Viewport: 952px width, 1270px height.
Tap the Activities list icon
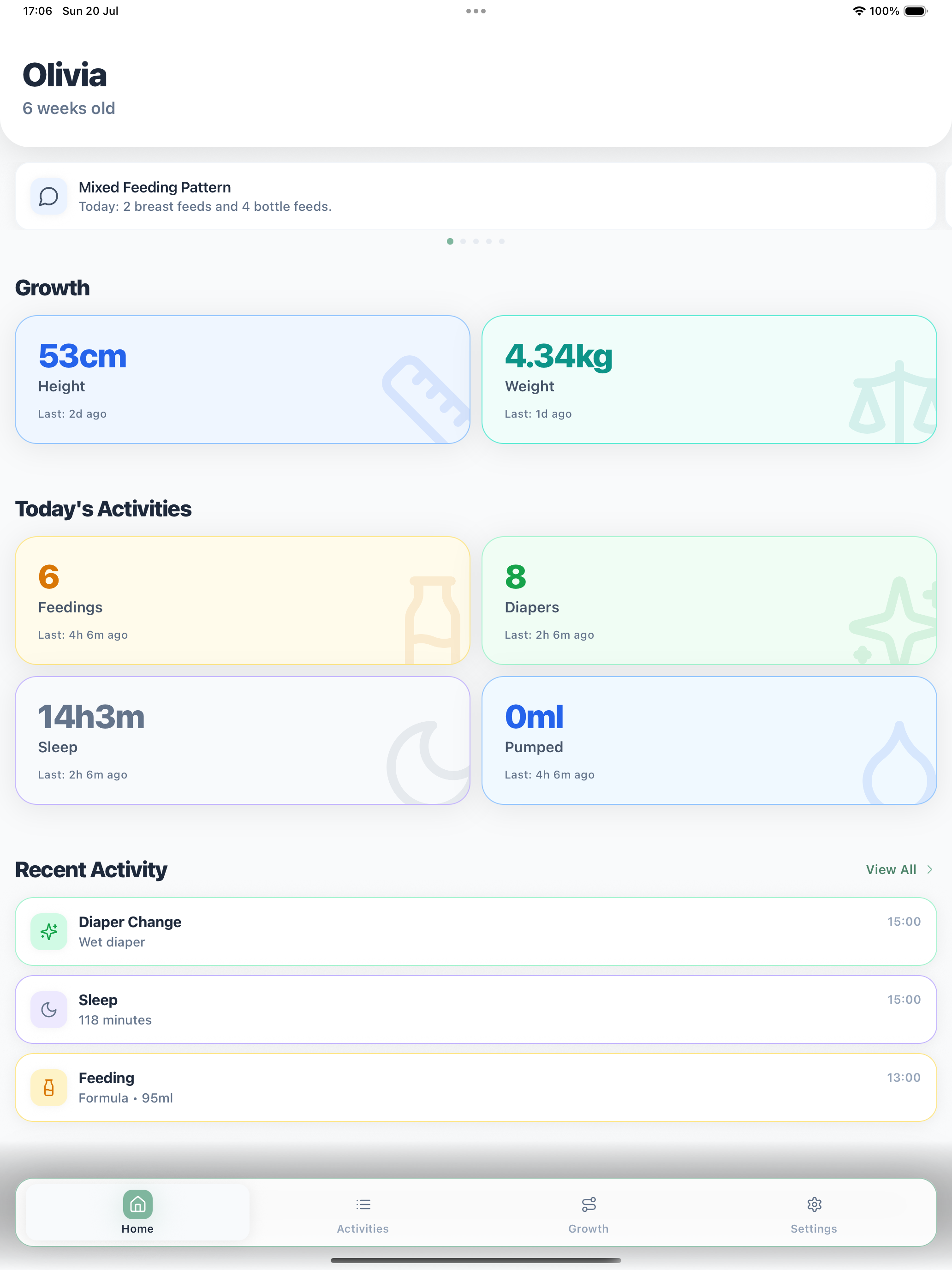(x=363, y=1204)
